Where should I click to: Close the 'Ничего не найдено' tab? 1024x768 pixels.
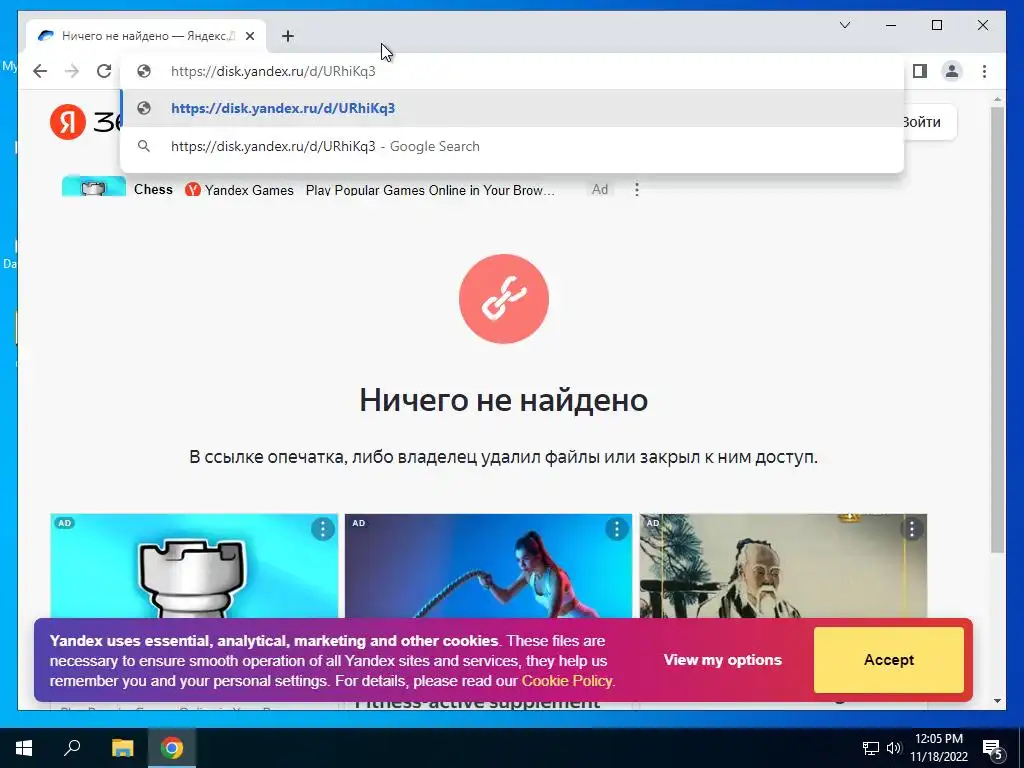click(x=250, y=36)
